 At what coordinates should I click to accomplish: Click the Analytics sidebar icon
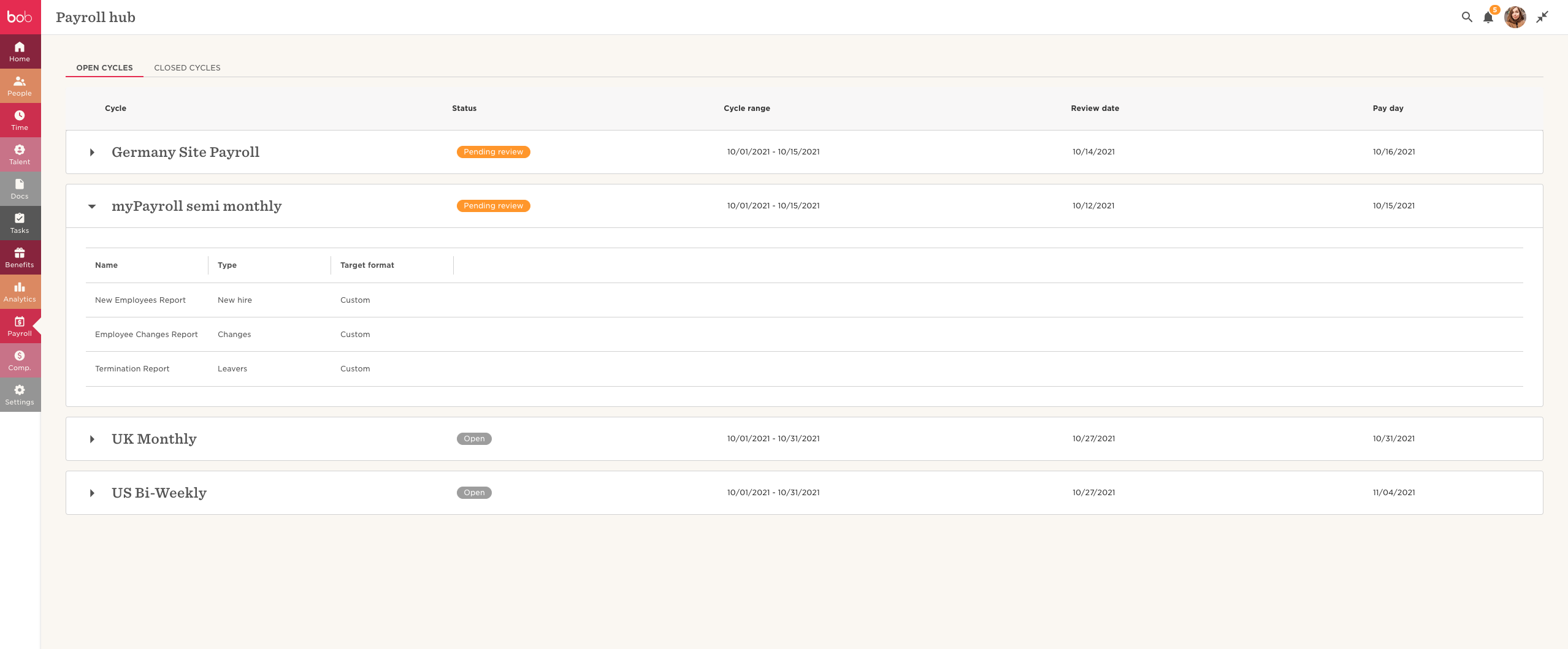click(20, 292)
